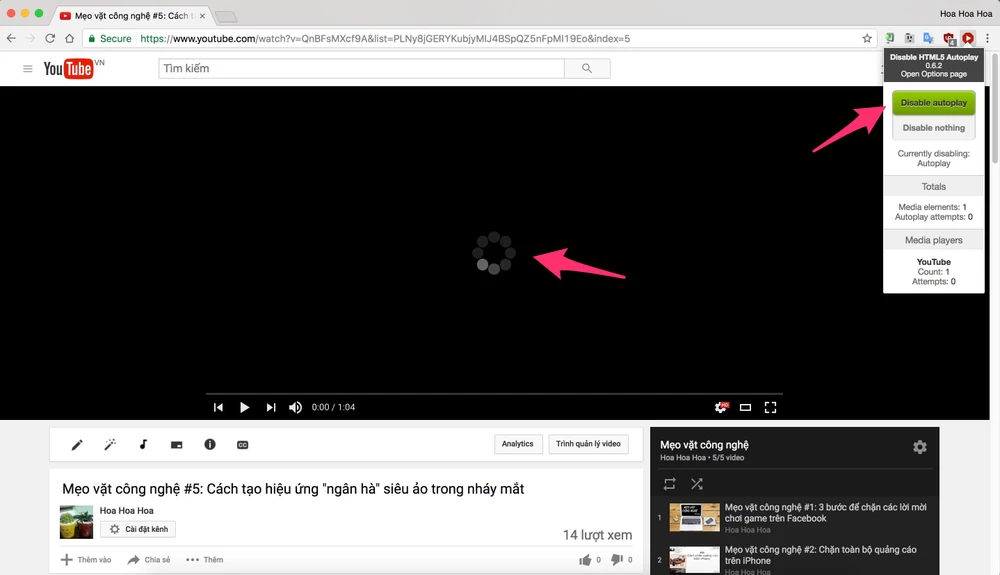Viewport: 1000px width, 575px height.
Task: Open subtitles CC editing icon
Action: tap(242, 444)
